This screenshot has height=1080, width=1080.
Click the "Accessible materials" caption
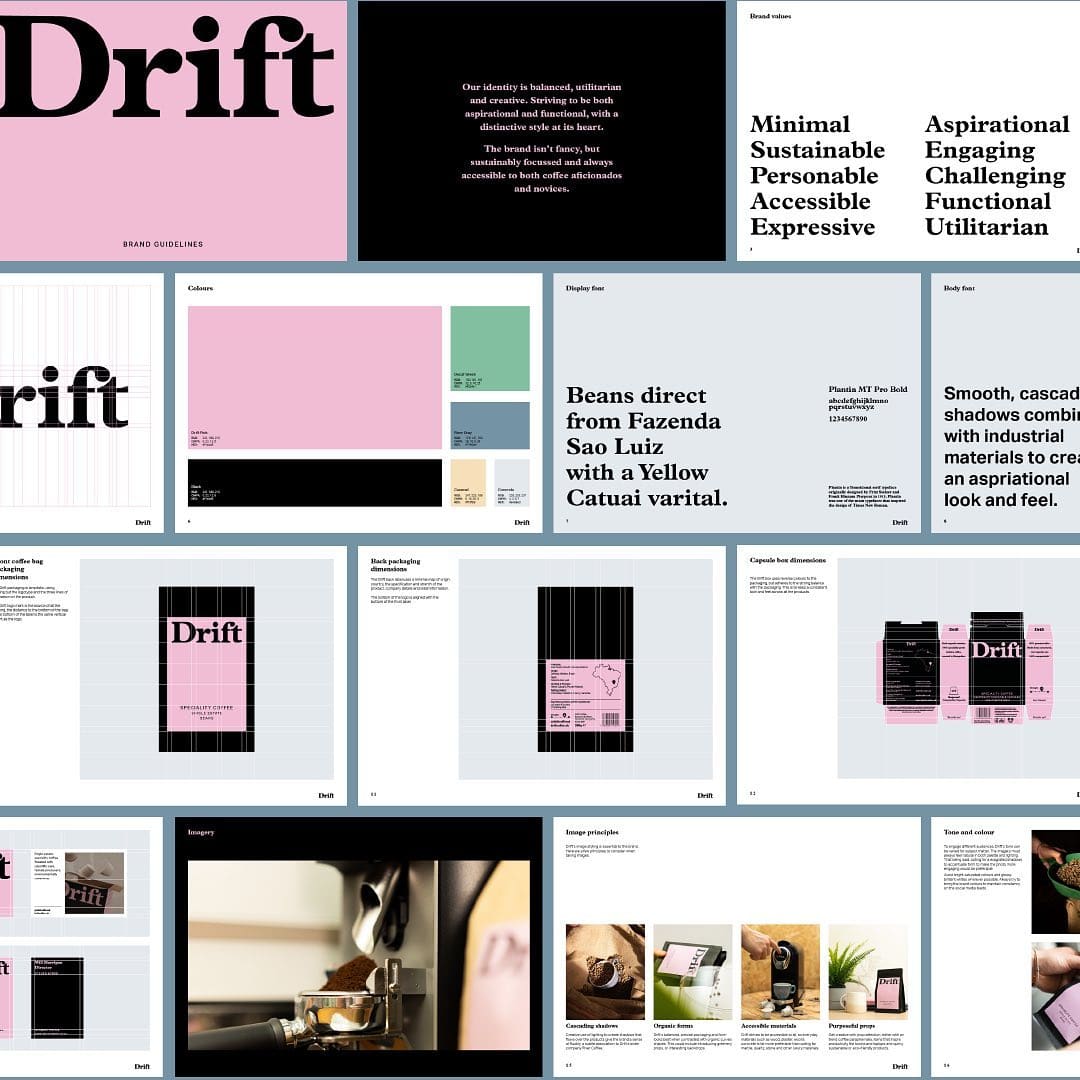tap(769, 1026)
